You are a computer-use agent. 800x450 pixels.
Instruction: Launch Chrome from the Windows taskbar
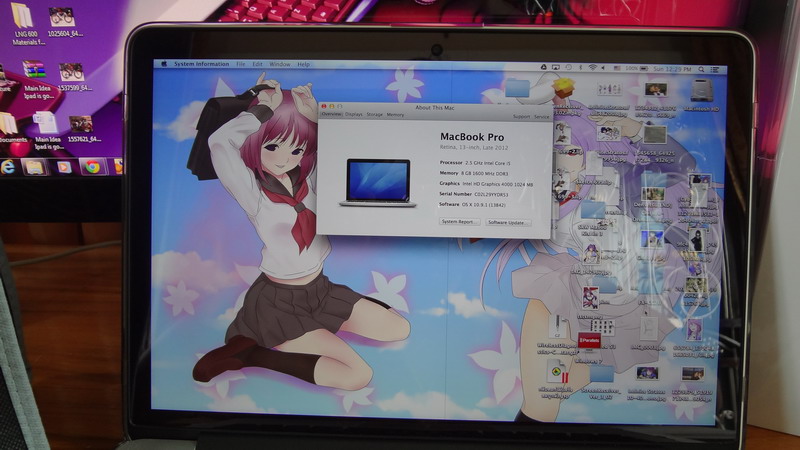92,167
